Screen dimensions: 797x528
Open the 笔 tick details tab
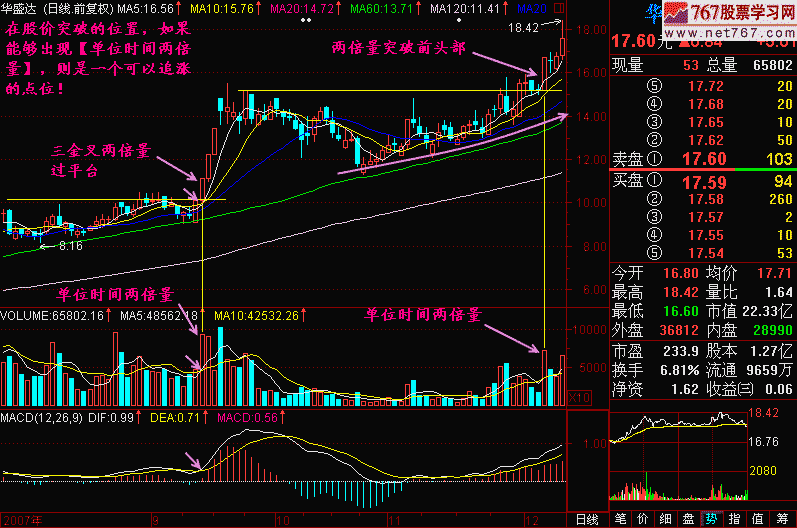(x=619, y=519)
